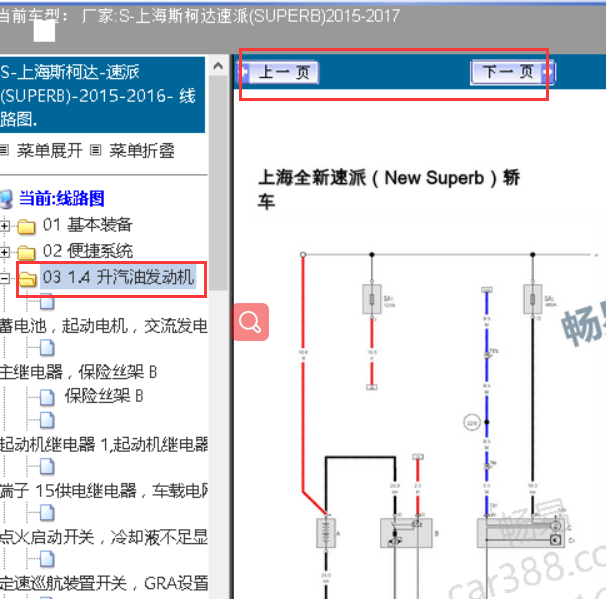Open 蓄电池，起动电机，交流发电 page

(x=104, y=326)
